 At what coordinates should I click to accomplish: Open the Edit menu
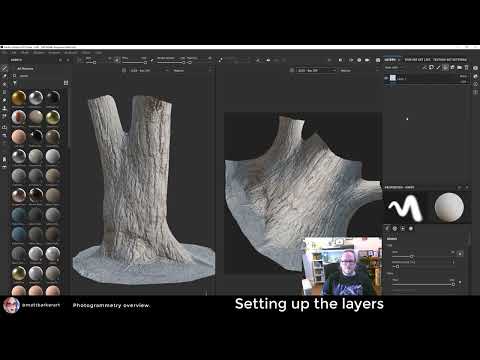(x=14, y=53)
